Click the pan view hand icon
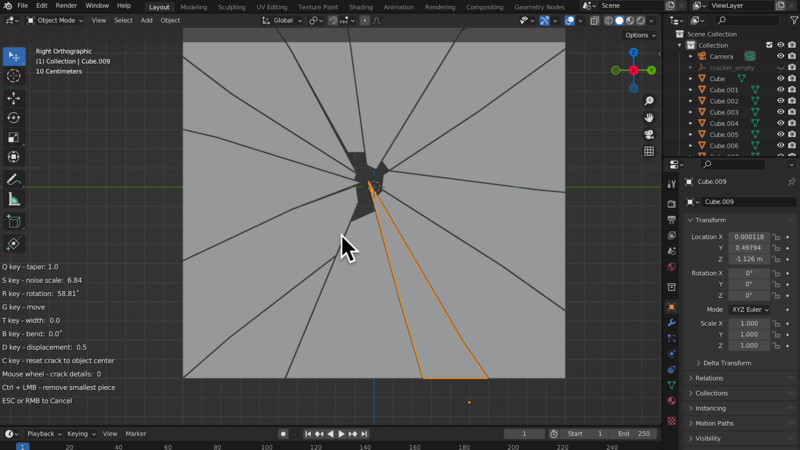Screen dimensions: 800x450 pos(649,118)
